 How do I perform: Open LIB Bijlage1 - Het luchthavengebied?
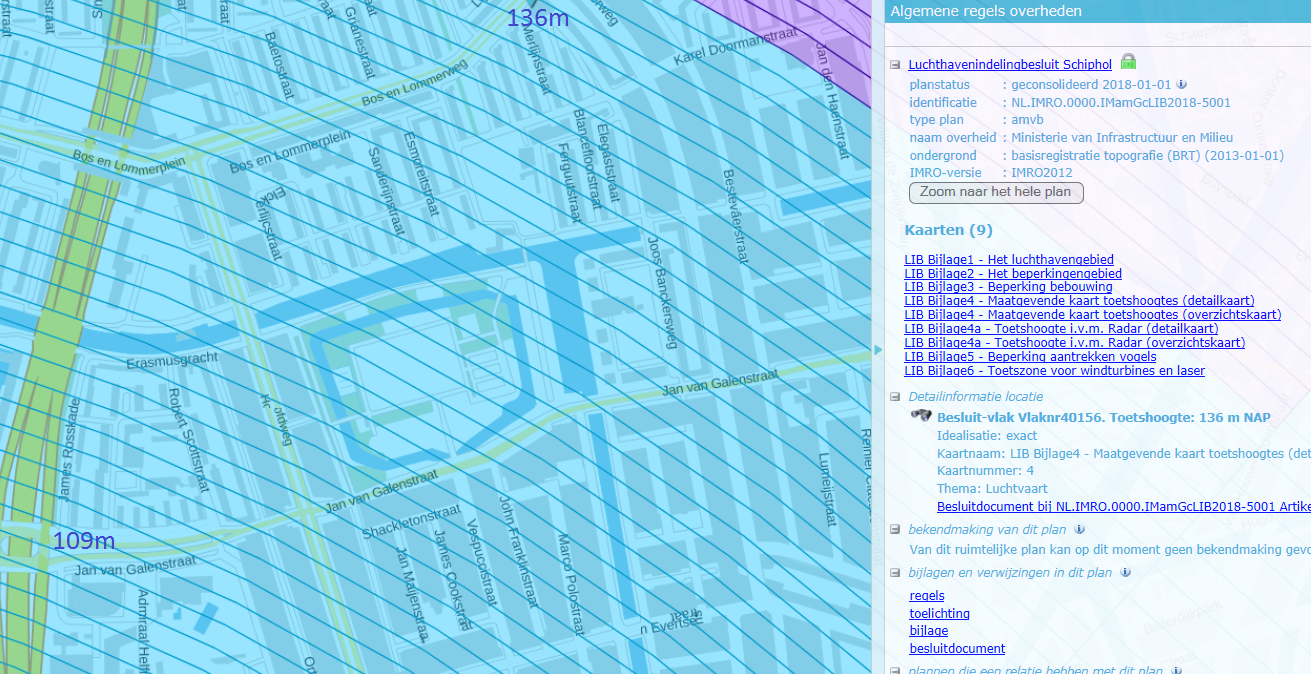[x=1009, y=260]
